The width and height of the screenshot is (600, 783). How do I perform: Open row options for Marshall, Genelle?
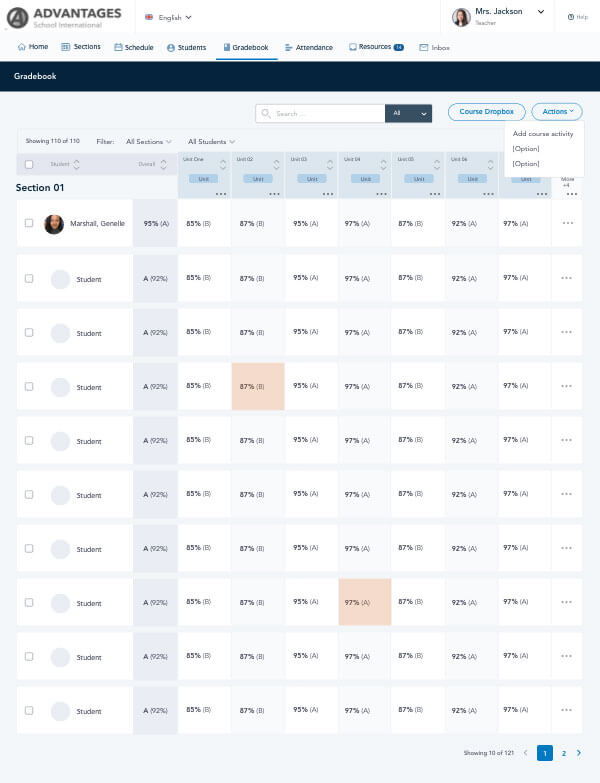(567, 223)
